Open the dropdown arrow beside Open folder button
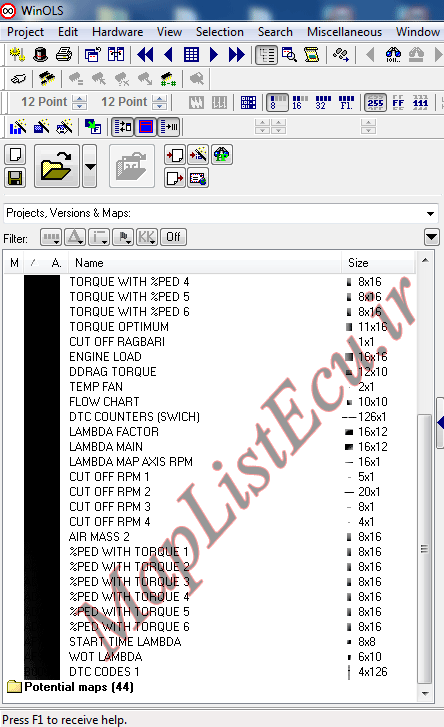The height and width of the screenshot is (727, 444). tap(90, 166)
